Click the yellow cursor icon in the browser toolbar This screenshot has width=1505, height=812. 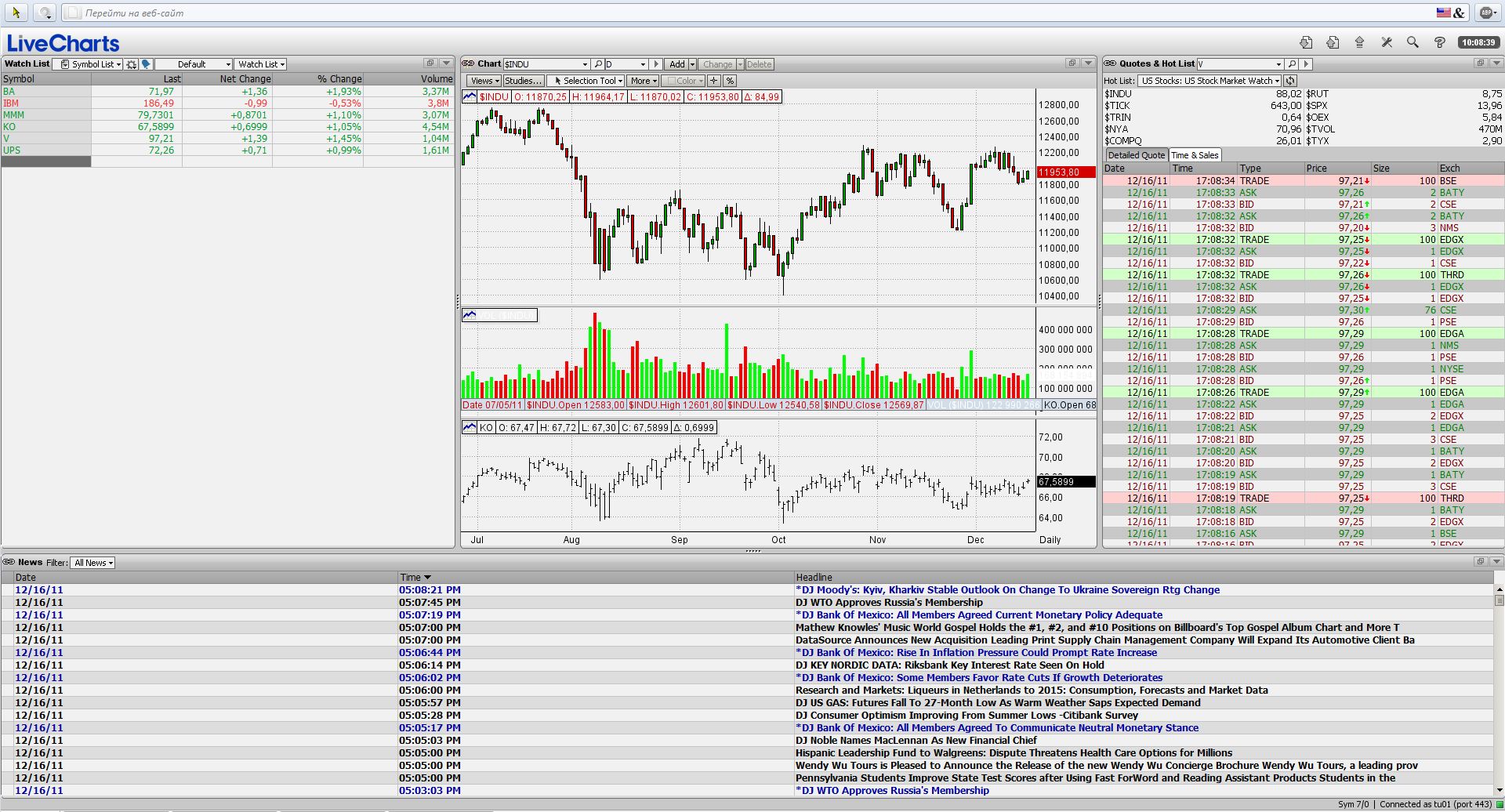click(x=16, y=13)
